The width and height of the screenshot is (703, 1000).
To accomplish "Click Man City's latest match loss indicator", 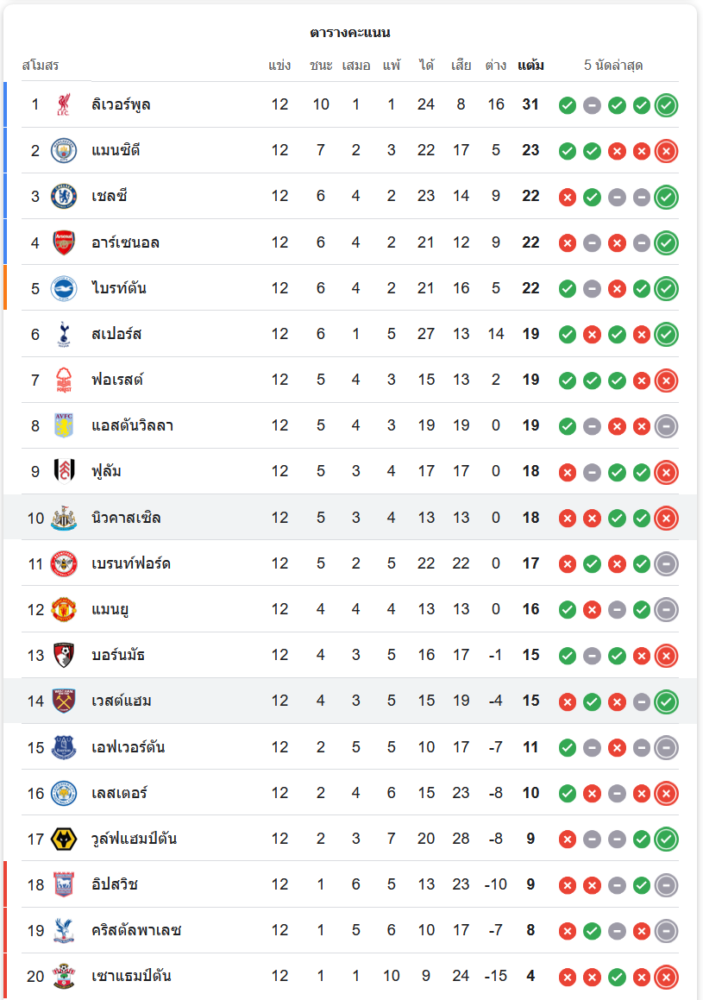I will click(666, 151).
